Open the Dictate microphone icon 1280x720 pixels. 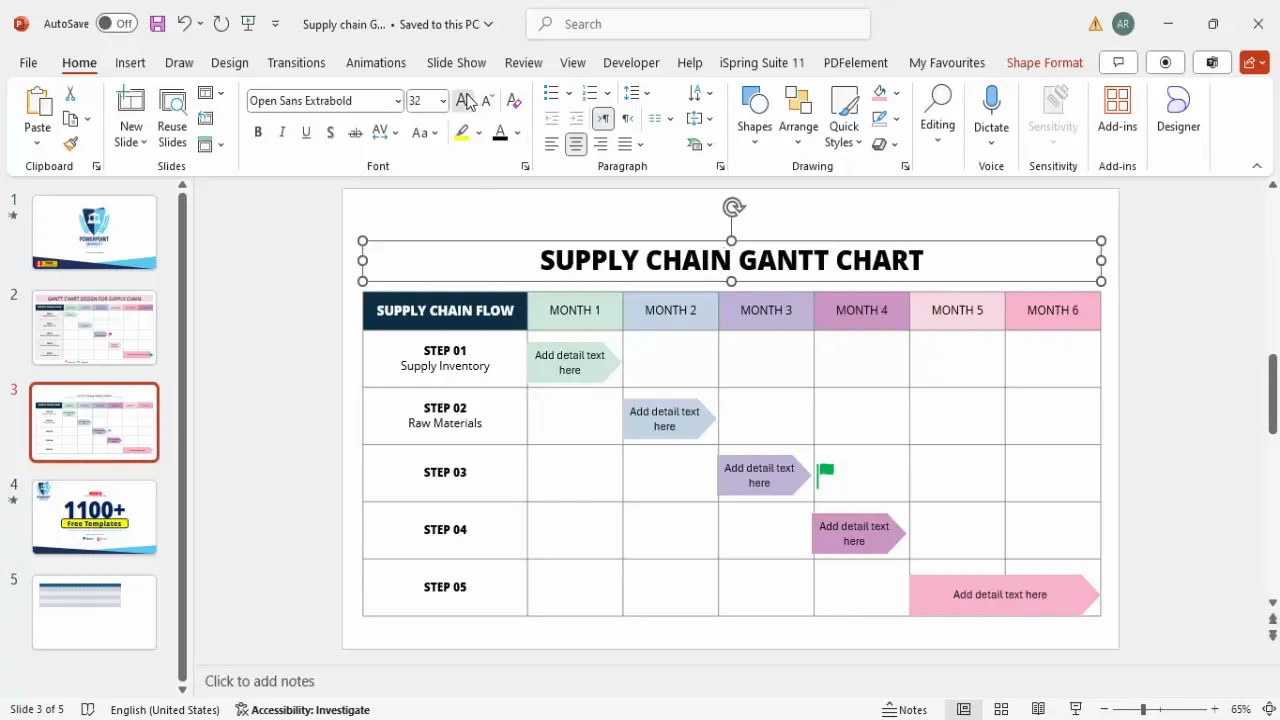[991, 101]
